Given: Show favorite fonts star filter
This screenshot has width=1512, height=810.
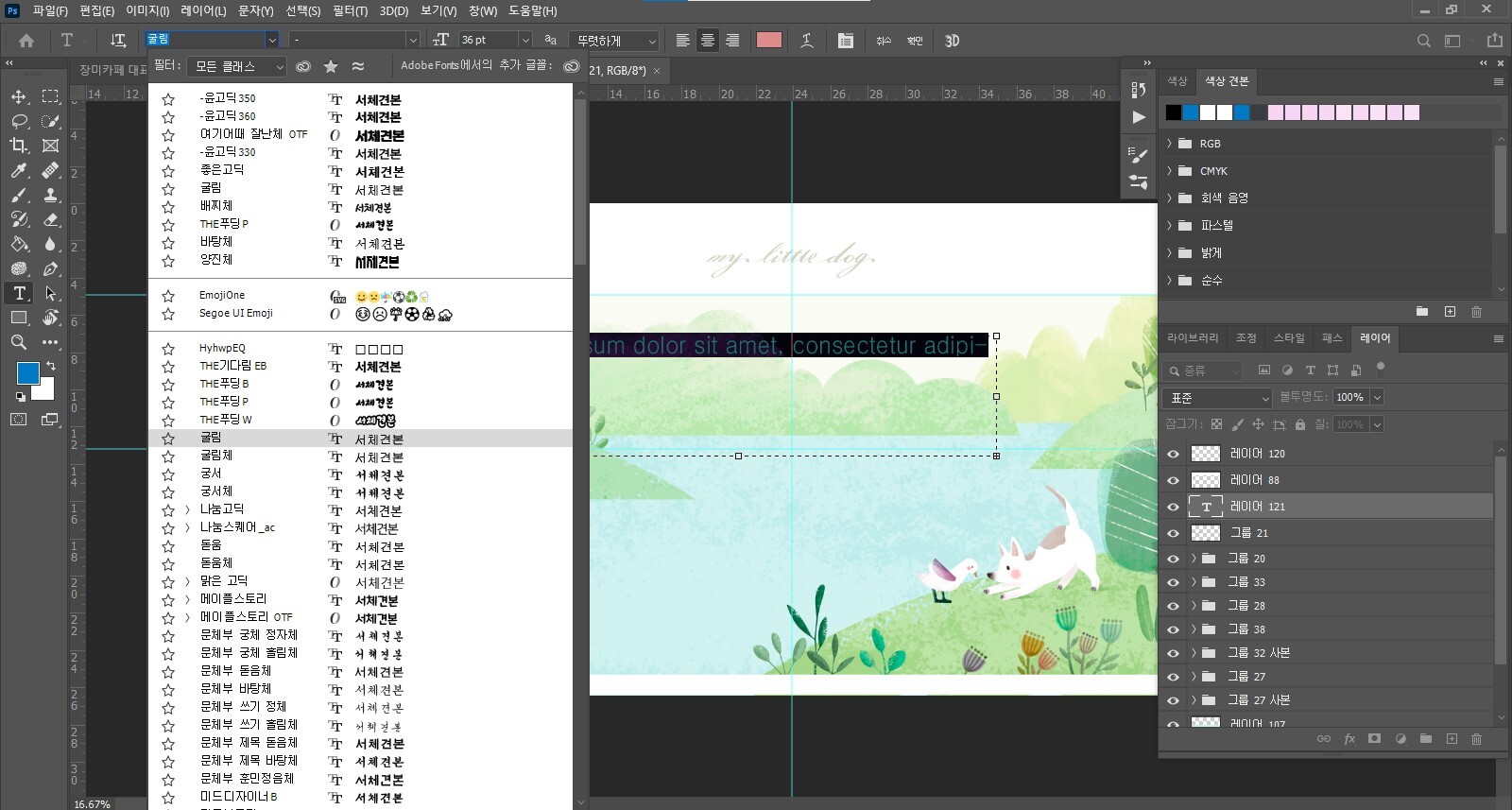Looking at the screenshot, I should tap(331, 66).
